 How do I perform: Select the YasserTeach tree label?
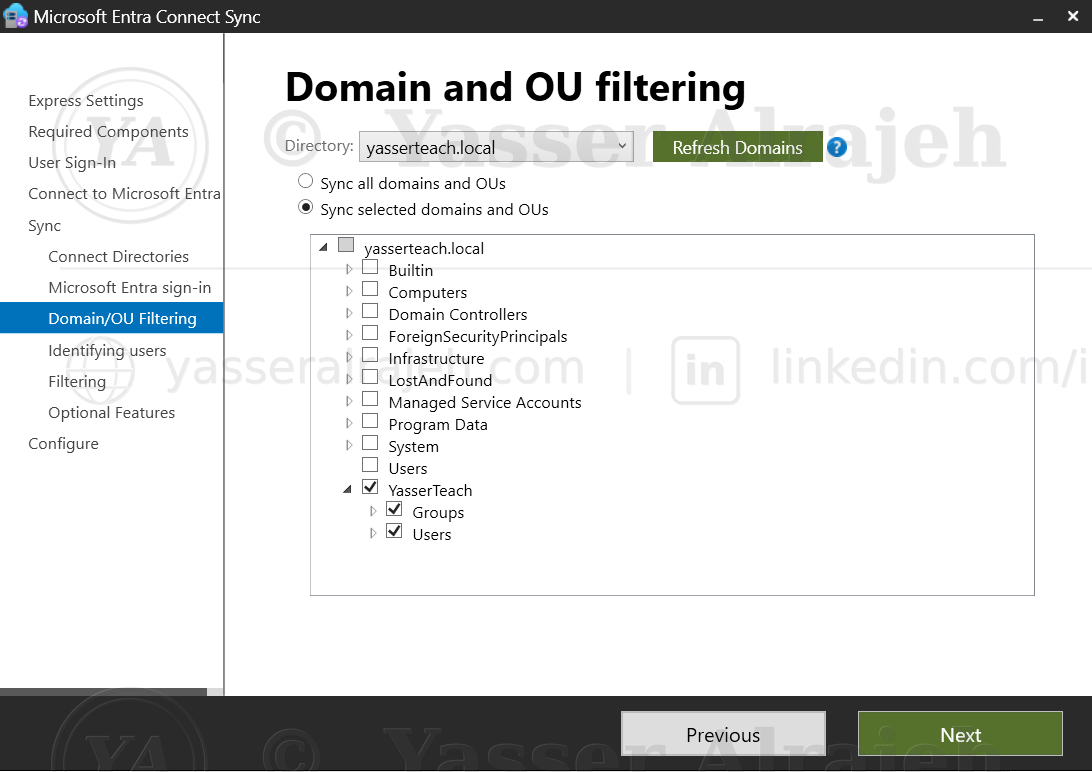coord(430,491)
